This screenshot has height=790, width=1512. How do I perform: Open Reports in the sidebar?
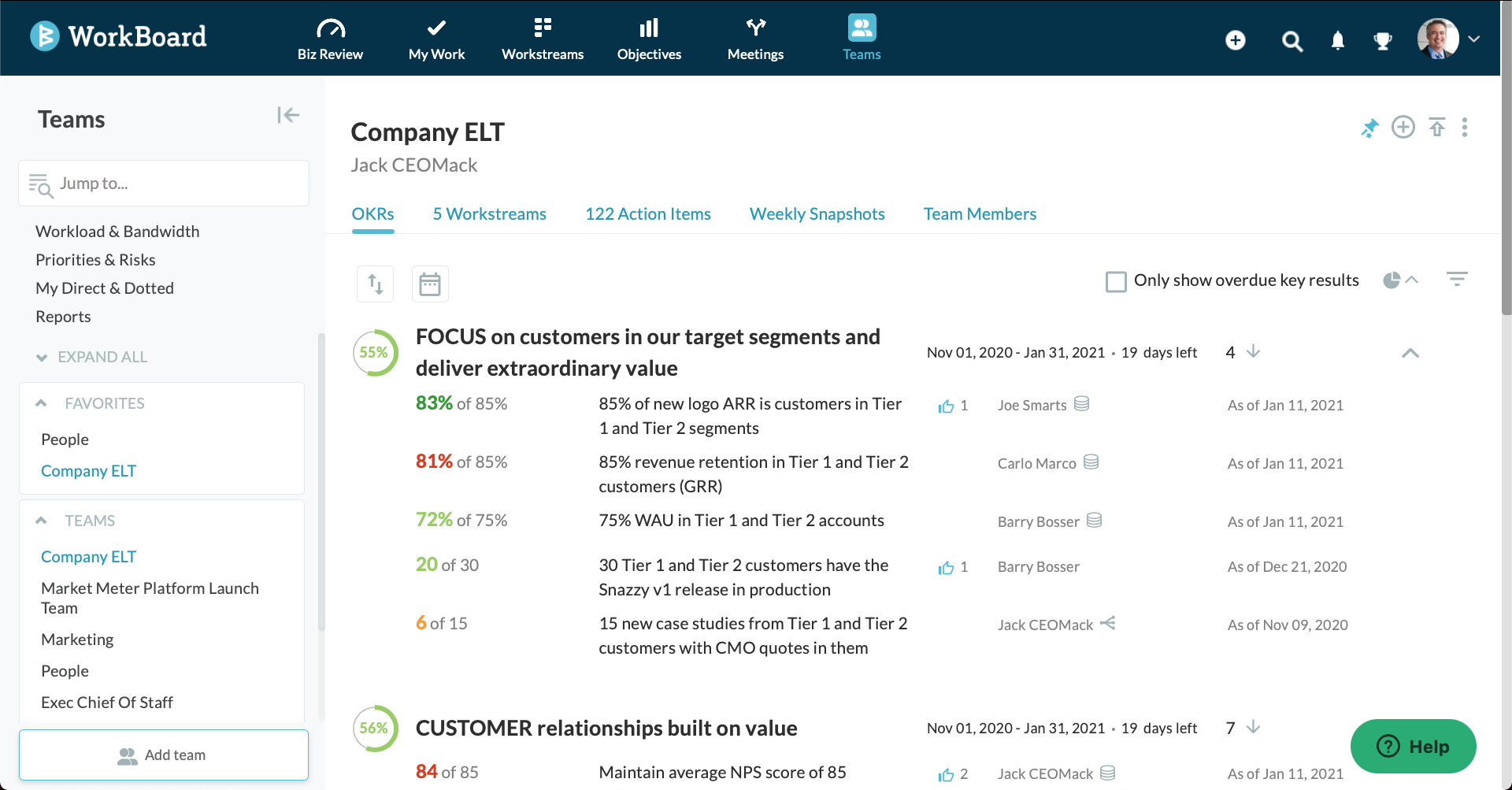tap(63, 317)
